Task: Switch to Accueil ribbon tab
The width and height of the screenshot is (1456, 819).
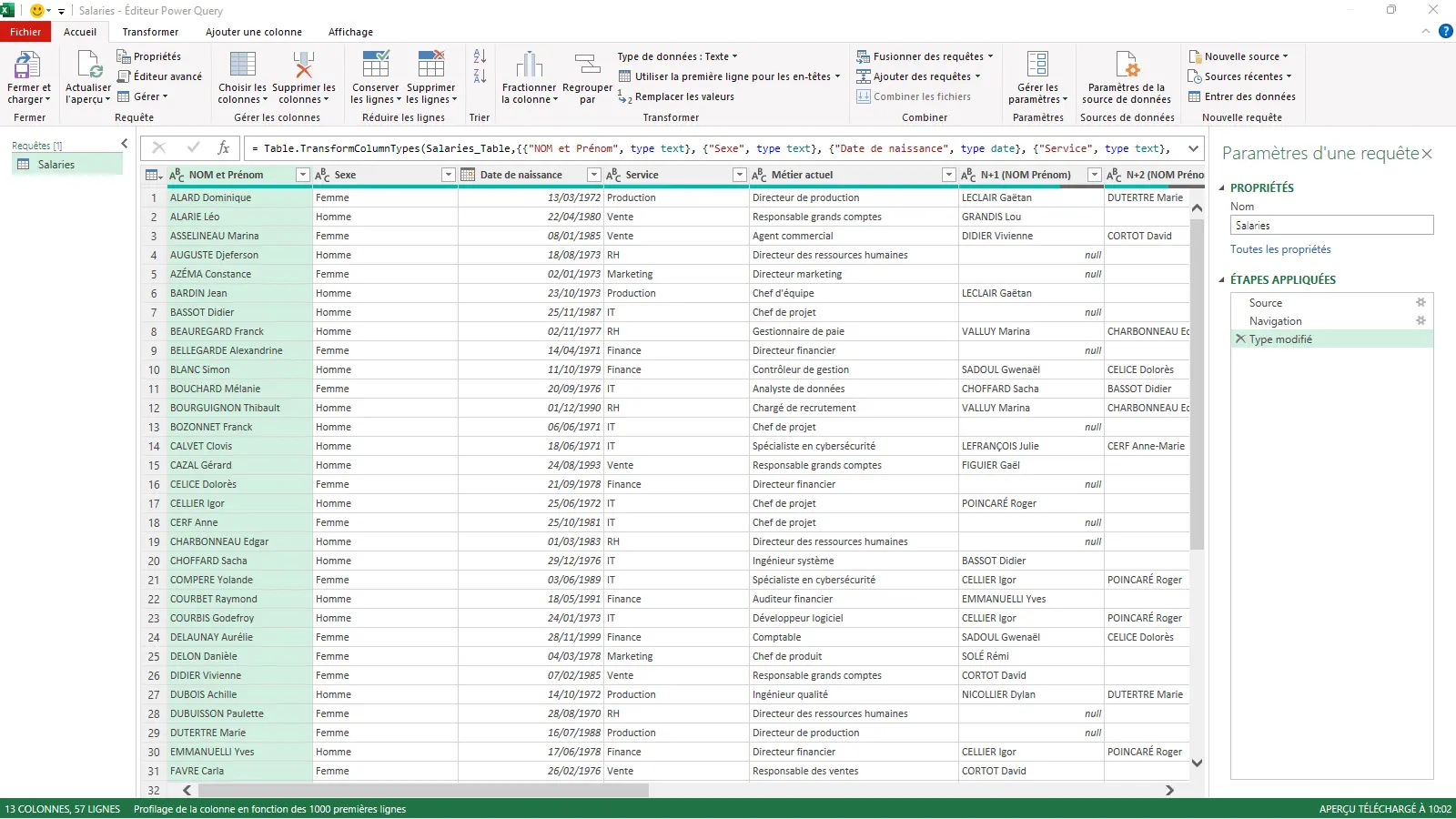Action: coord(80,32)
